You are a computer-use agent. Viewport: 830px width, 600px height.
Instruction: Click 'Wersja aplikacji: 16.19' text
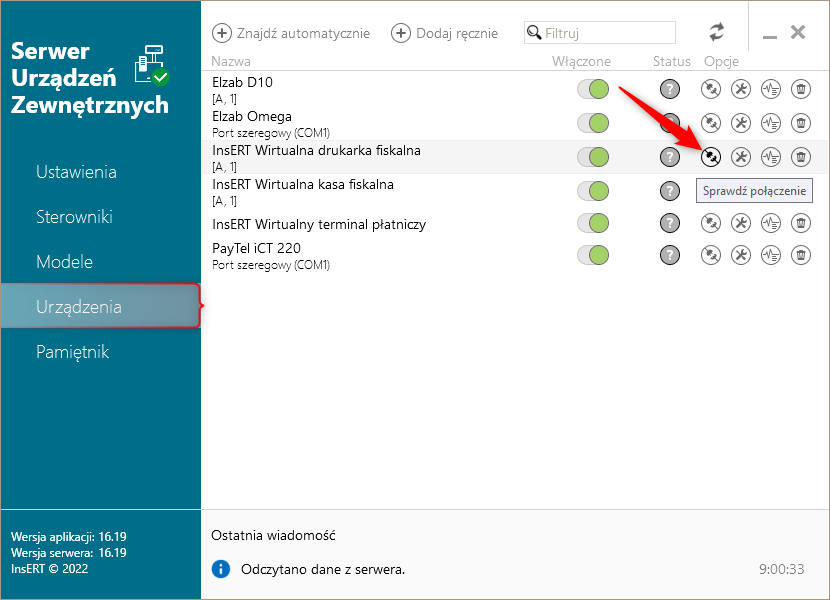[x=69, y=536]
